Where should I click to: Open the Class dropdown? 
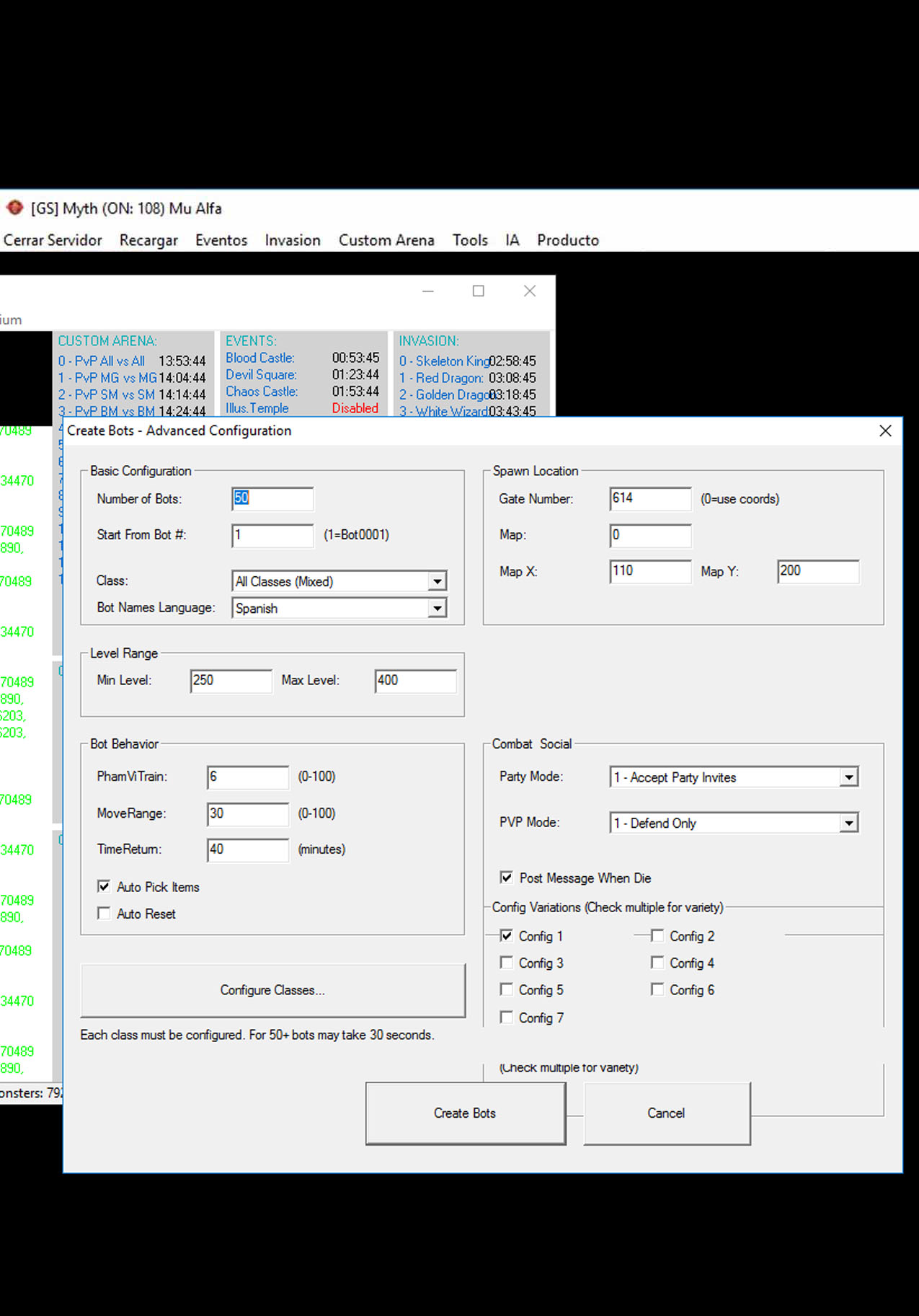[x=437, y=581]
